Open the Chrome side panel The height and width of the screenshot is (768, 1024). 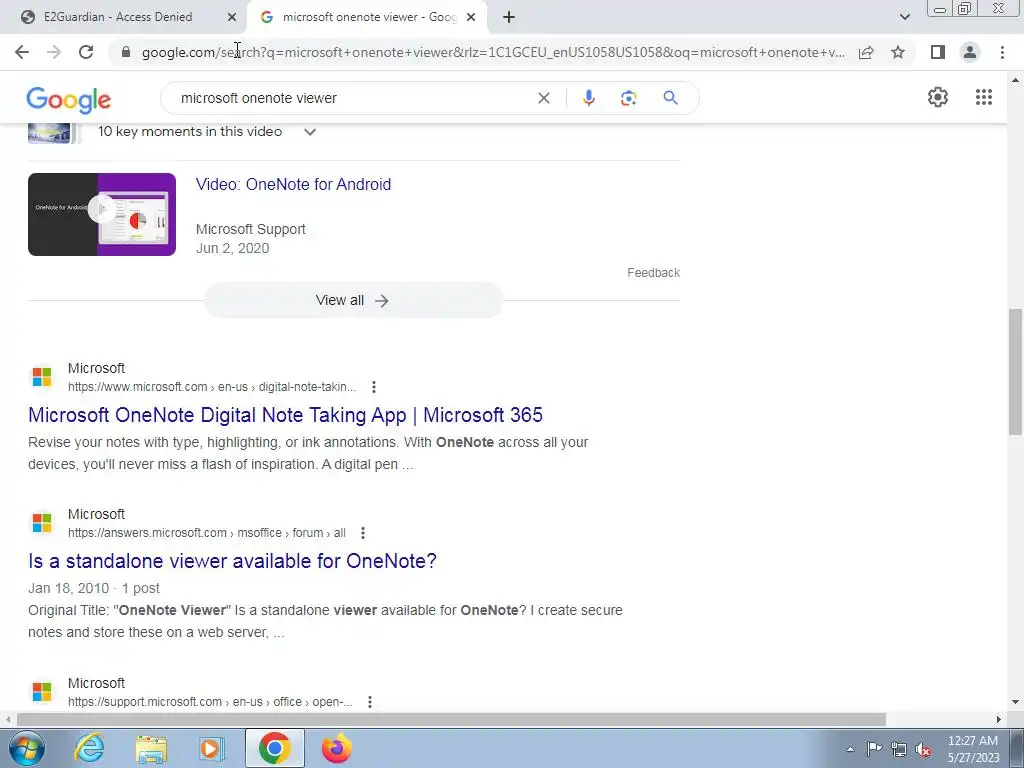pos(938,52)
